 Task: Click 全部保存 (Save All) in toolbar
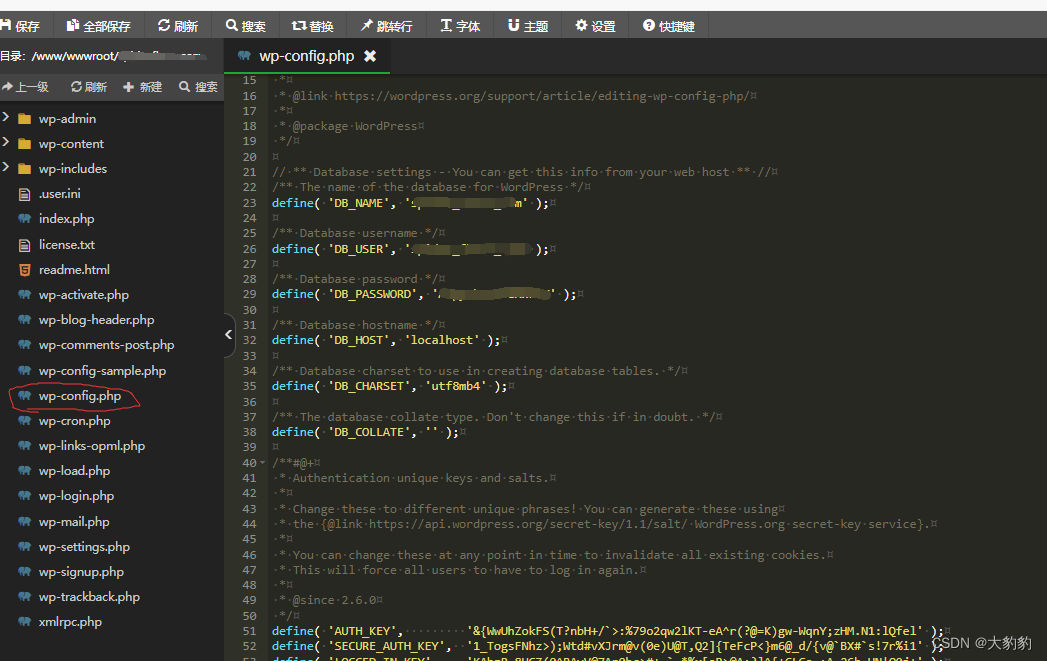pyautogui.click(x=98, y=26)
